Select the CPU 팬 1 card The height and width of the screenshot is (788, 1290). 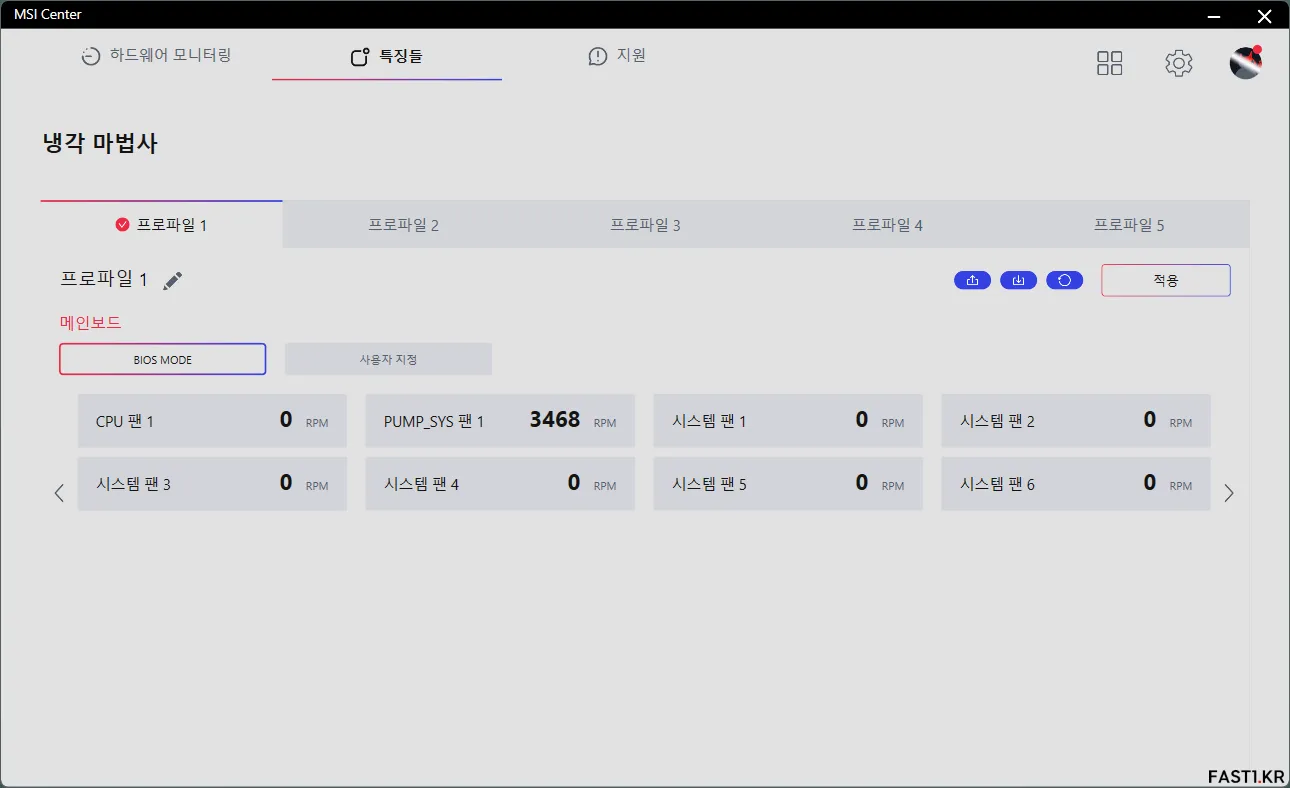pyautogui.click(x=212, y=421)
